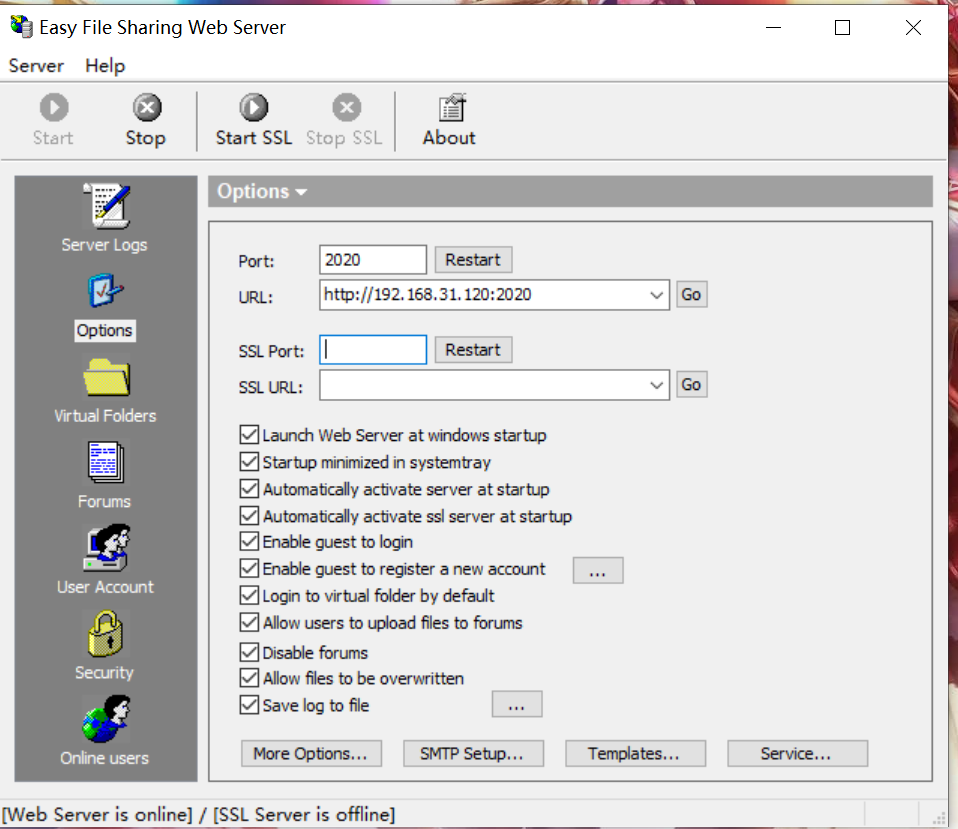This screenshot has width=958, height=829.
Task: Open More Options dialog
Action: click(312, 753)
